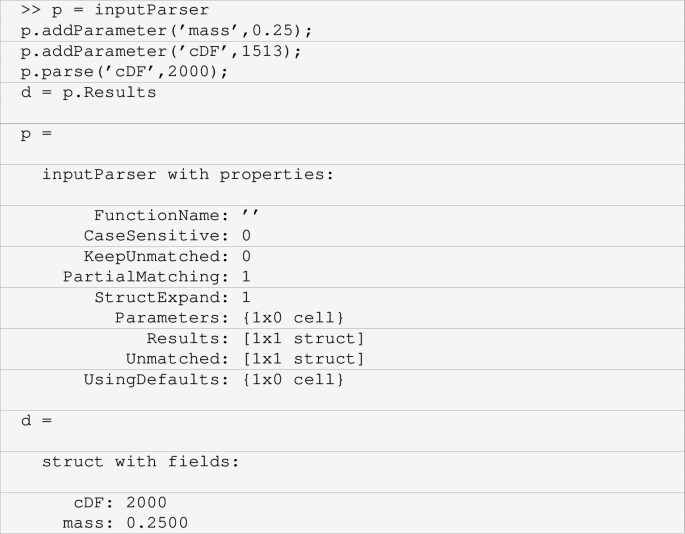Click the 'd =' output header
This screenshot has width=685, height=534.
(36, 420)
